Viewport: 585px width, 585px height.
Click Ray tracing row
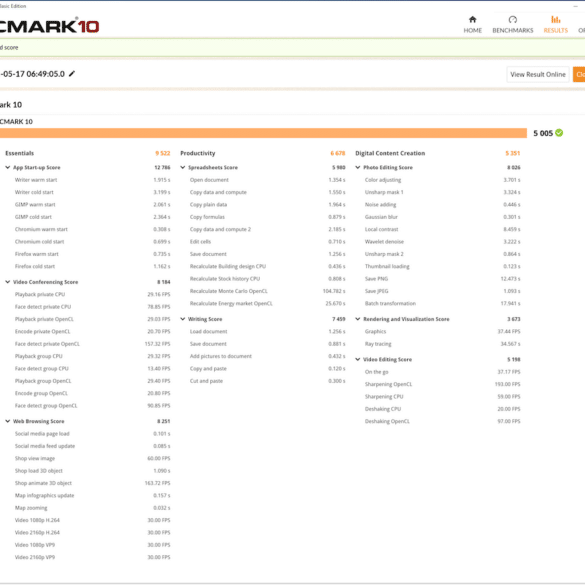(x=442, y=344)
